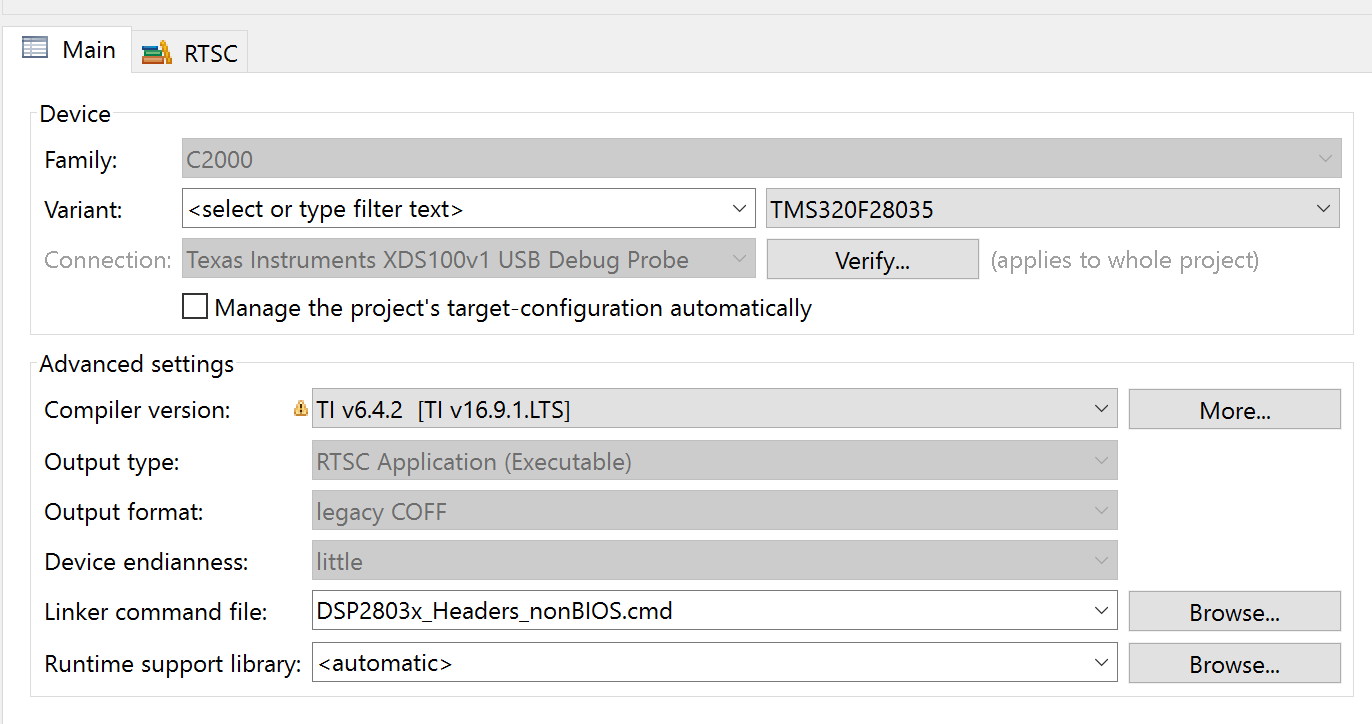
Task: Click the More... button
Action: (1235, 410)
